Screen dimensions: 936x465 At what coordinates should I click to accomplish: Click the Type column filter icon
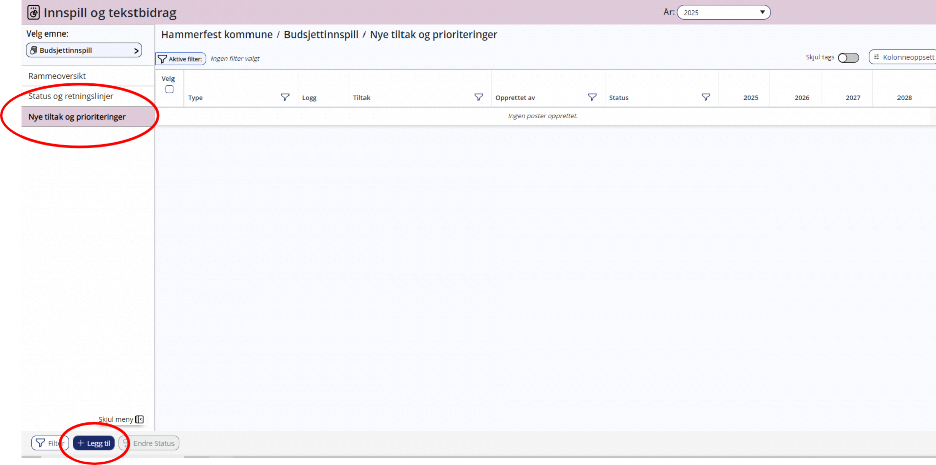pyautogui.click(x=285, y=98)
